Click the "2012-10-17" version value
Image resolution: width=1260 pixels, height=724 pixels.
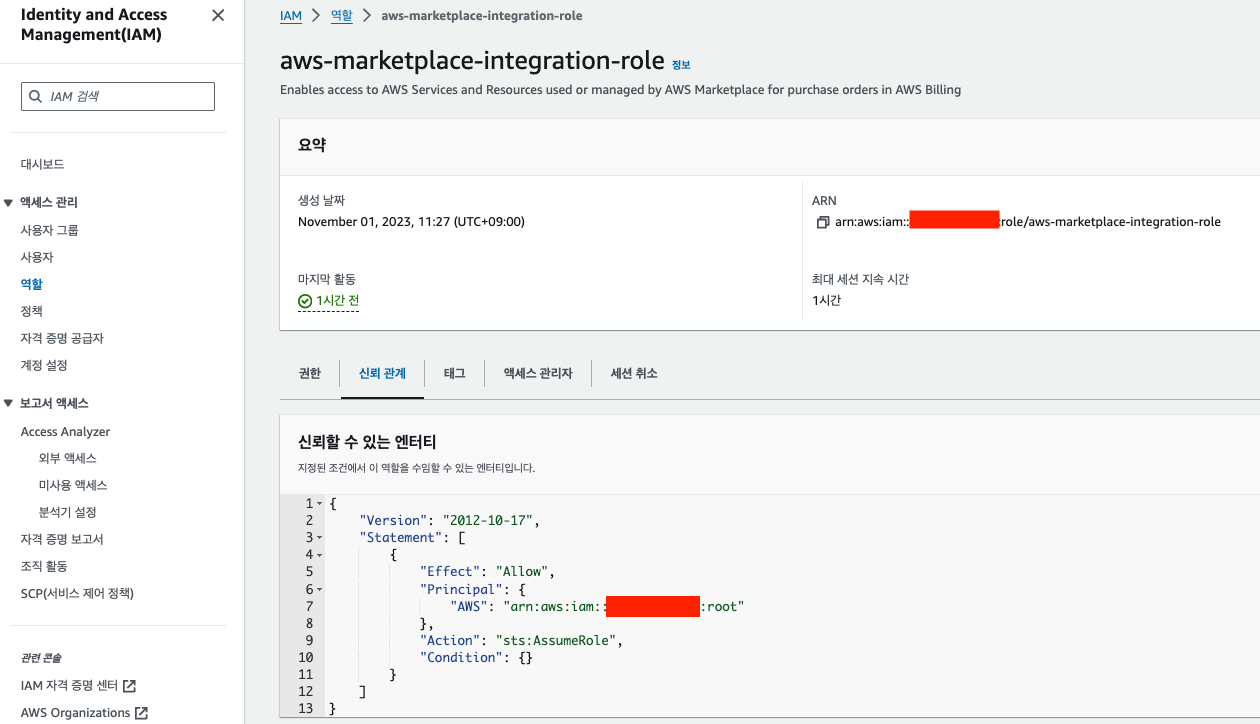click(490, 521)
